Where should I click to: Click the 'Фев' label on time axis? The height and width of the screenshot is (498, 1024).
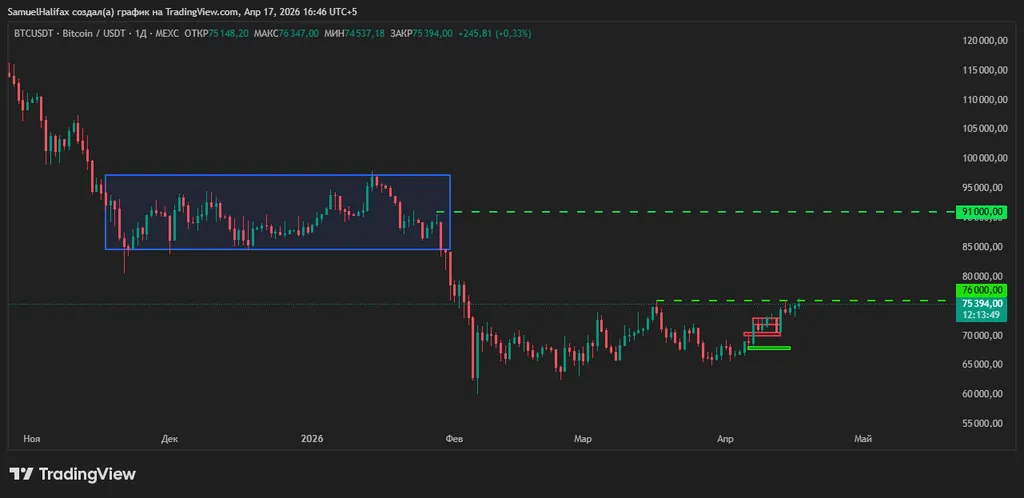[x=454, y=438]
